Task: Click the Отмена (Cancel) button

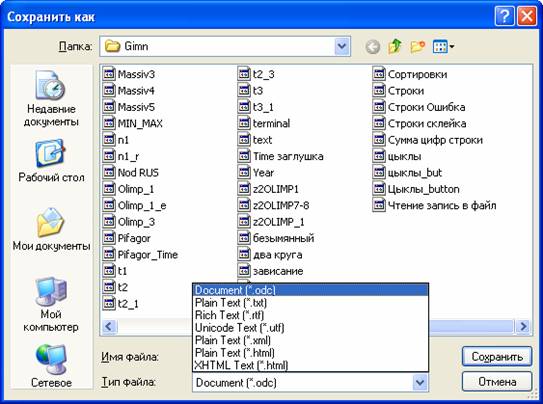Action: [497, 382]
